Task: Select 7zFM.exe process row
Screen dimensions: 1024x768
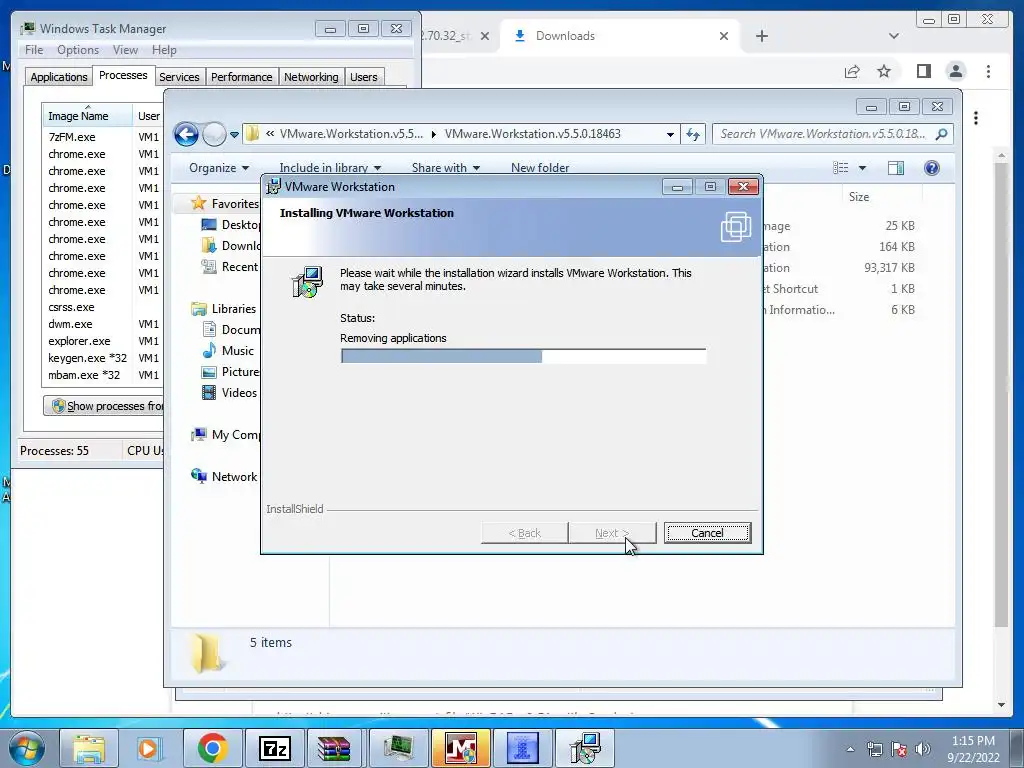Action: coord(72,137)
